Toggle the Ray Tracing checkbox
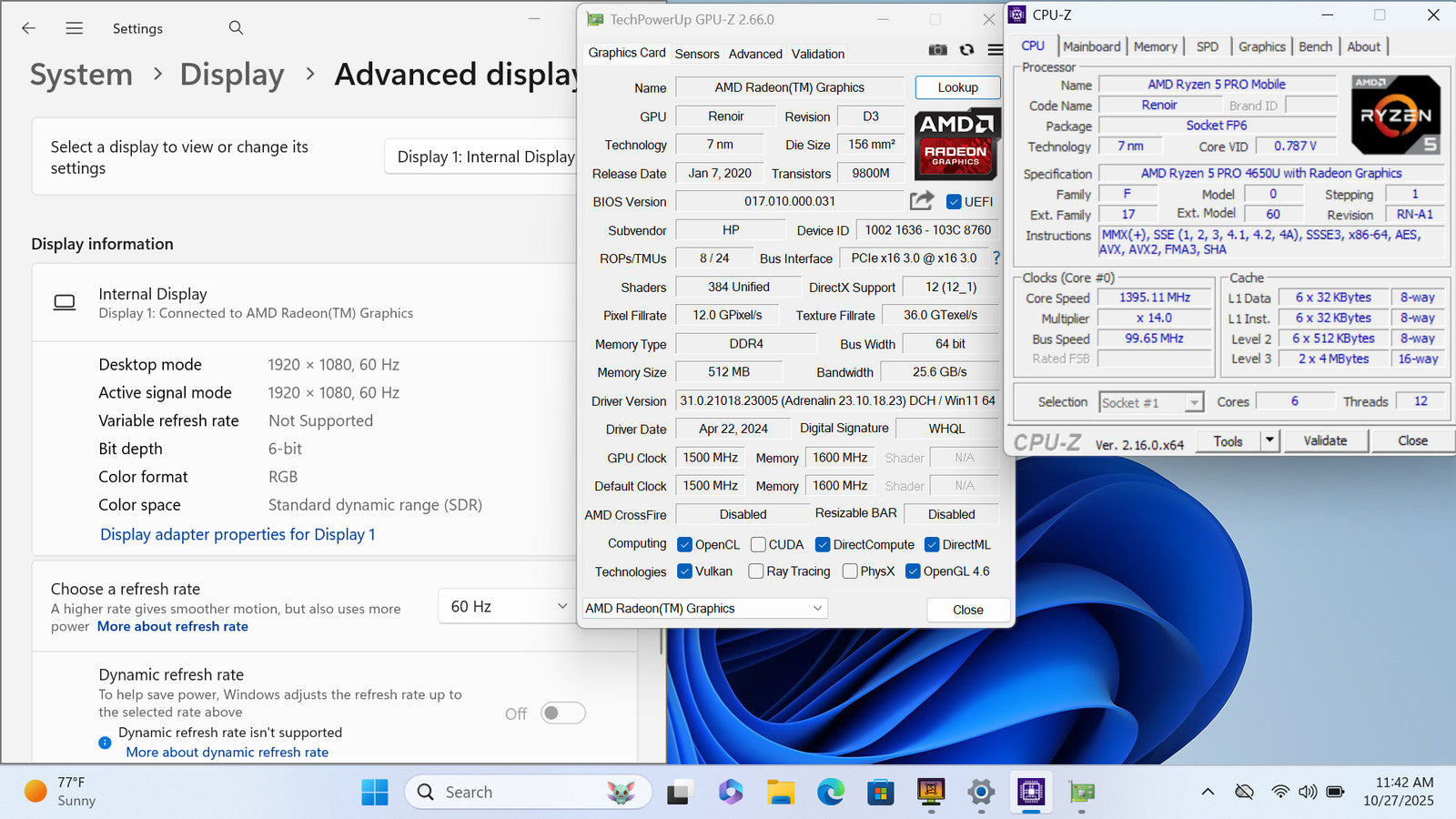Screen dimensions: 1456x819 click(x=755, y=571)
